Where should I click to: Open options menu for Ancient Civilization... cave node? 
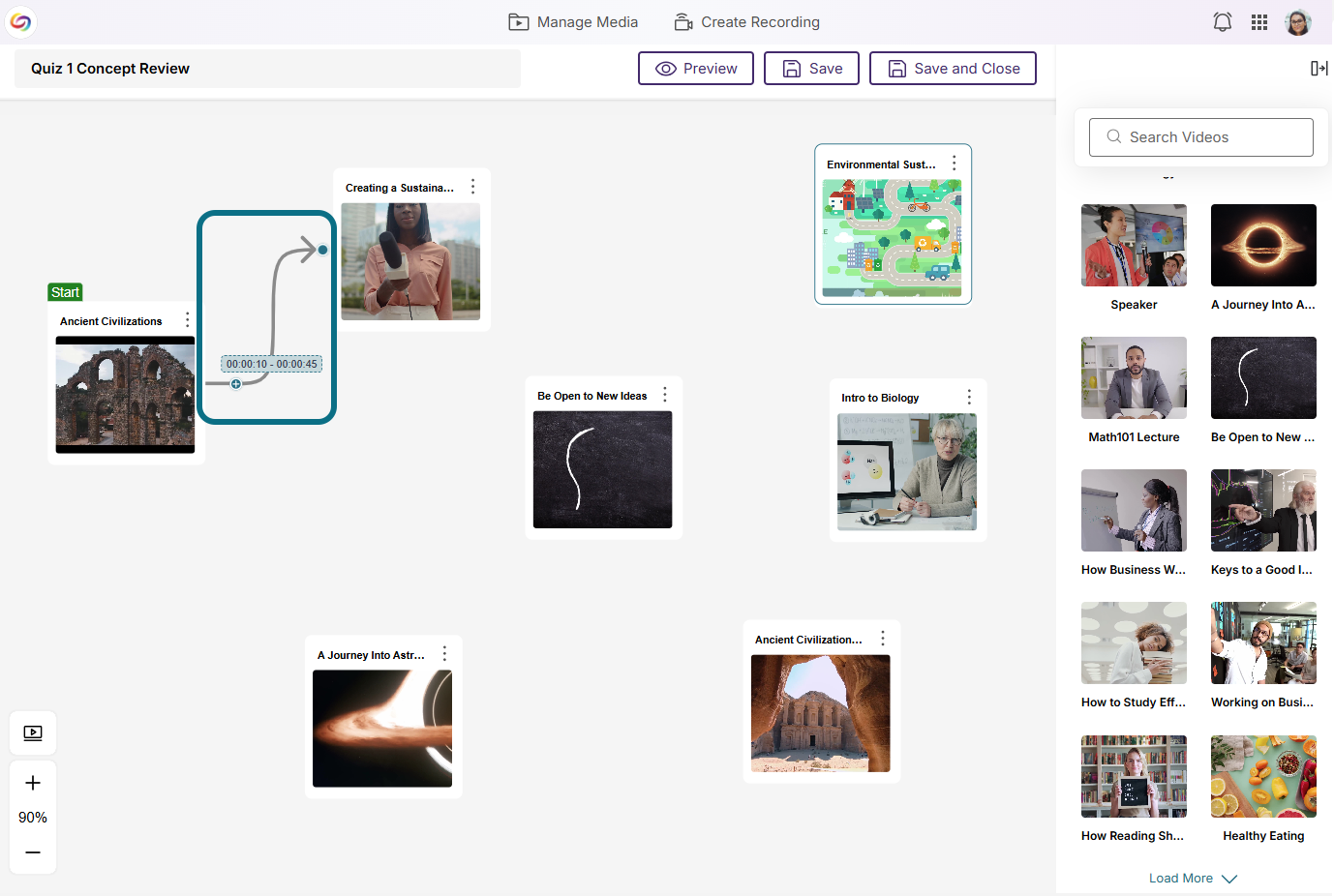[x=882, y=639]
